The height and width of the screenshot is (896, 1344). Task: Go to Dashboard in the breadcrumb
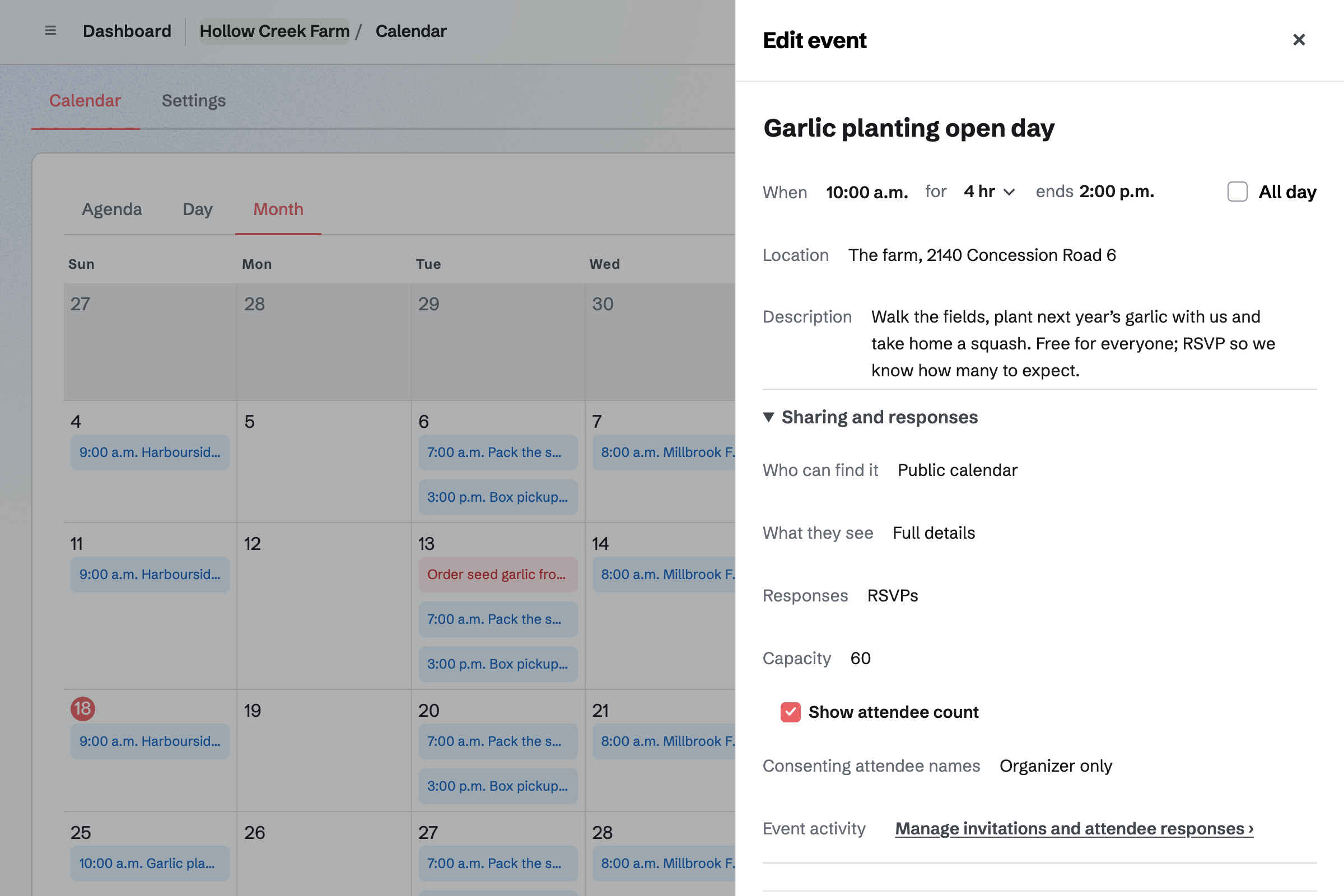[x=127, y=31]
